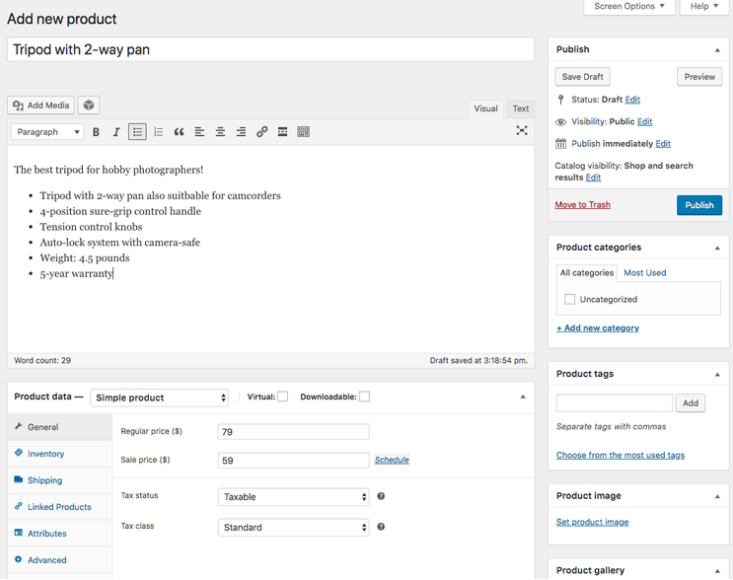The height and width of the screenshot is (580, 733).
Task: Open the Inventory product data tab
Action: (x=46, y=454)
